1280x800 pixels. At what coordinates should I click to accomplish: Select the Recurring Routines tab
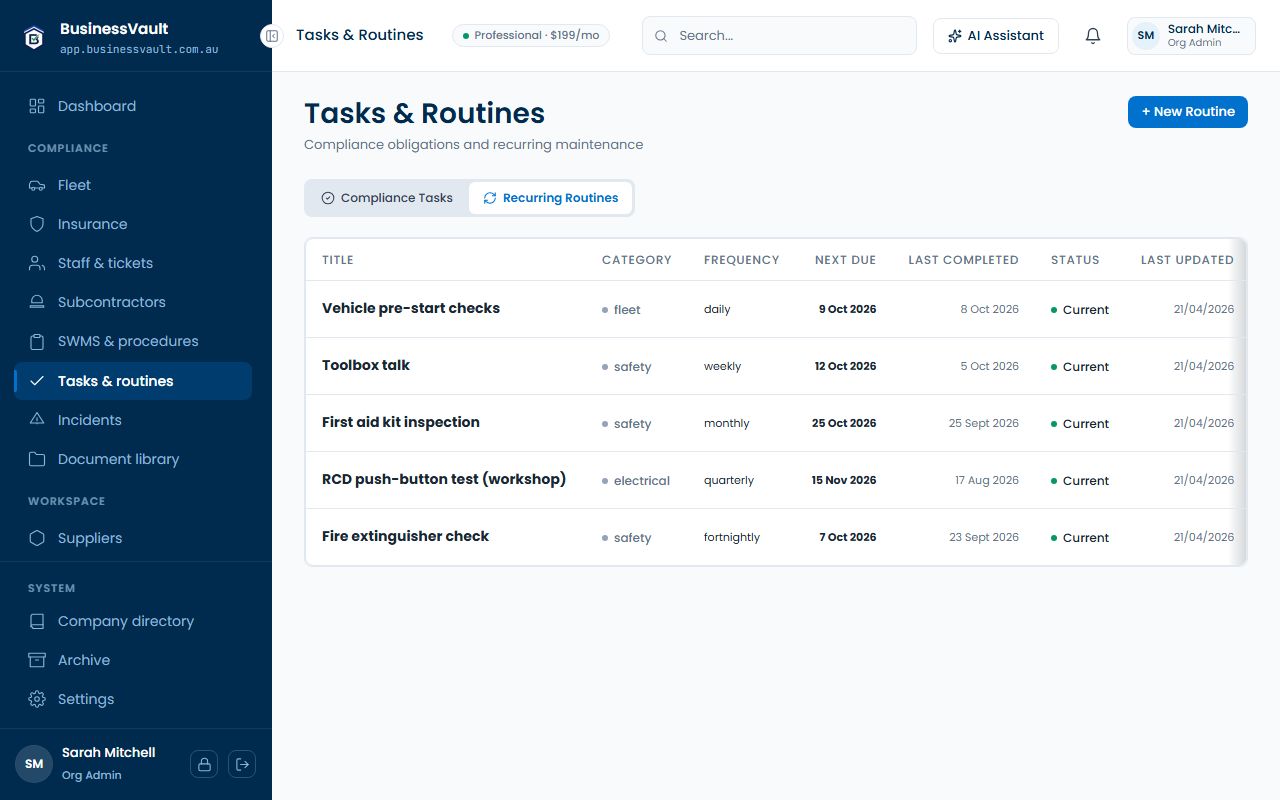(551, 198)
